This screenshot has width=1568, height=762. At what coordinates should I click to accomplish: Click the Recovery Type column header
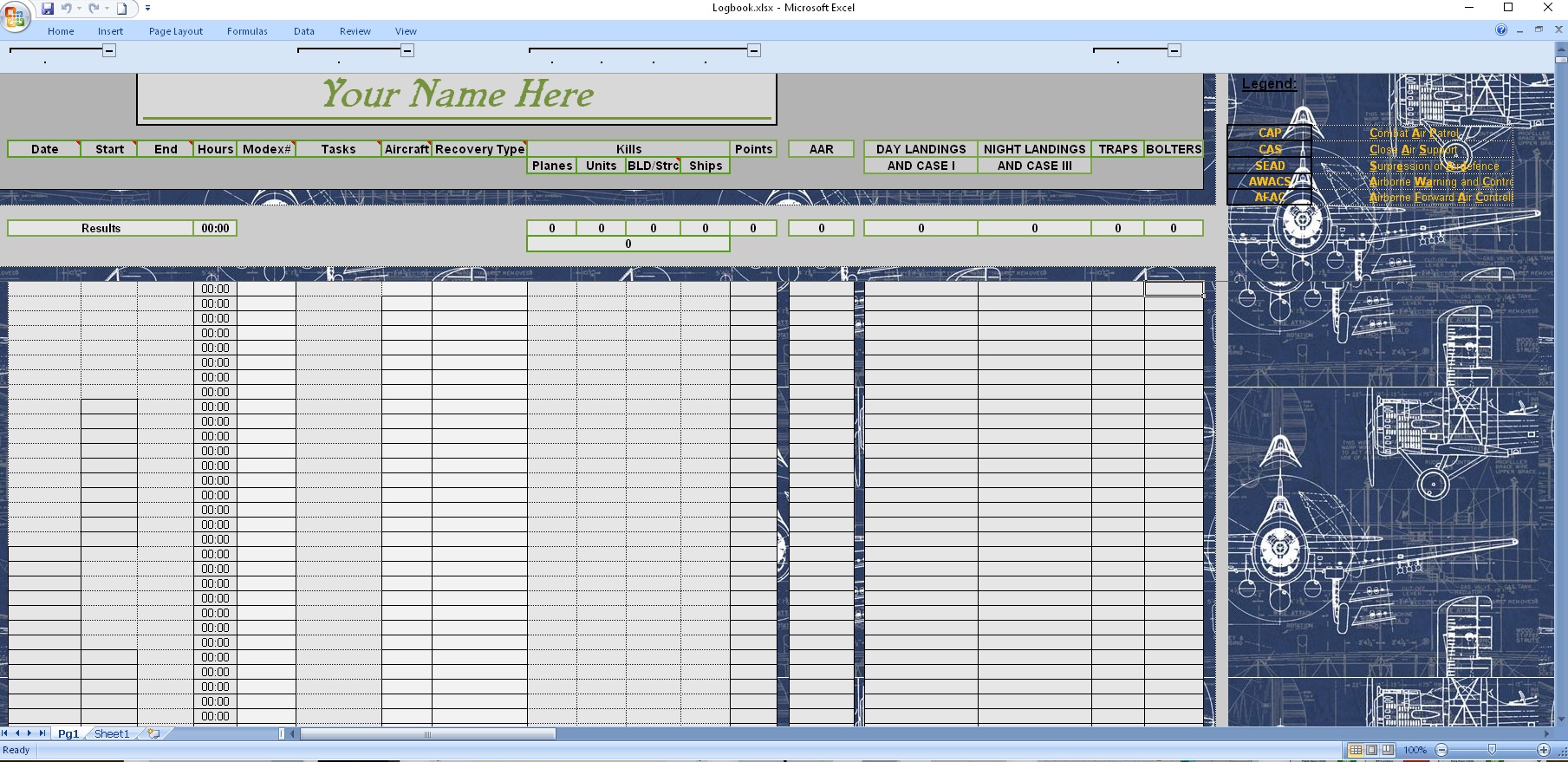(479, 149)
